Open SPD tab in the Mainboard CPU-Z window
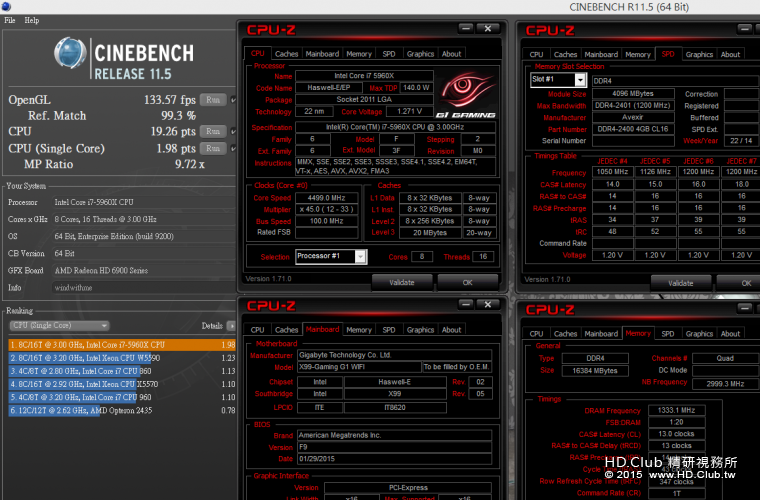This screenshot has width=760, height=500. (389, 330)
